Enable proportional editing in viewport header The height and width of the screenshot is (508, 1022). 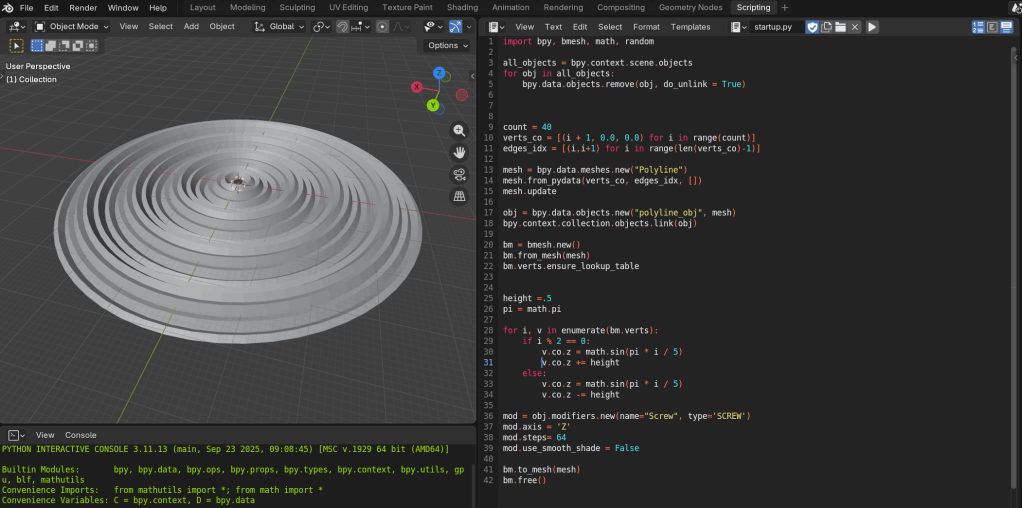382,27
